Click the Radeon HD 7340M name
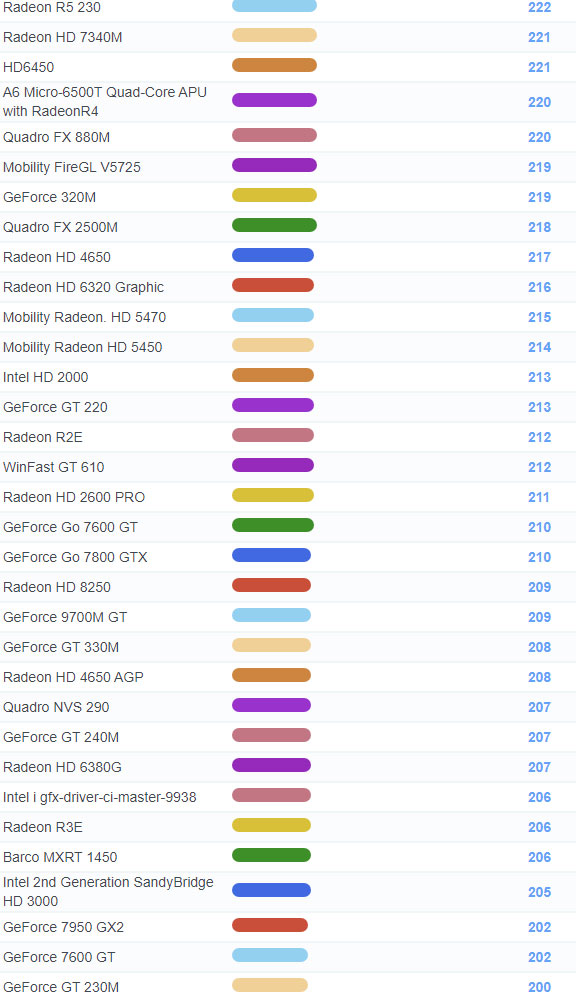Screen dimensions: 576x1000 63,38
